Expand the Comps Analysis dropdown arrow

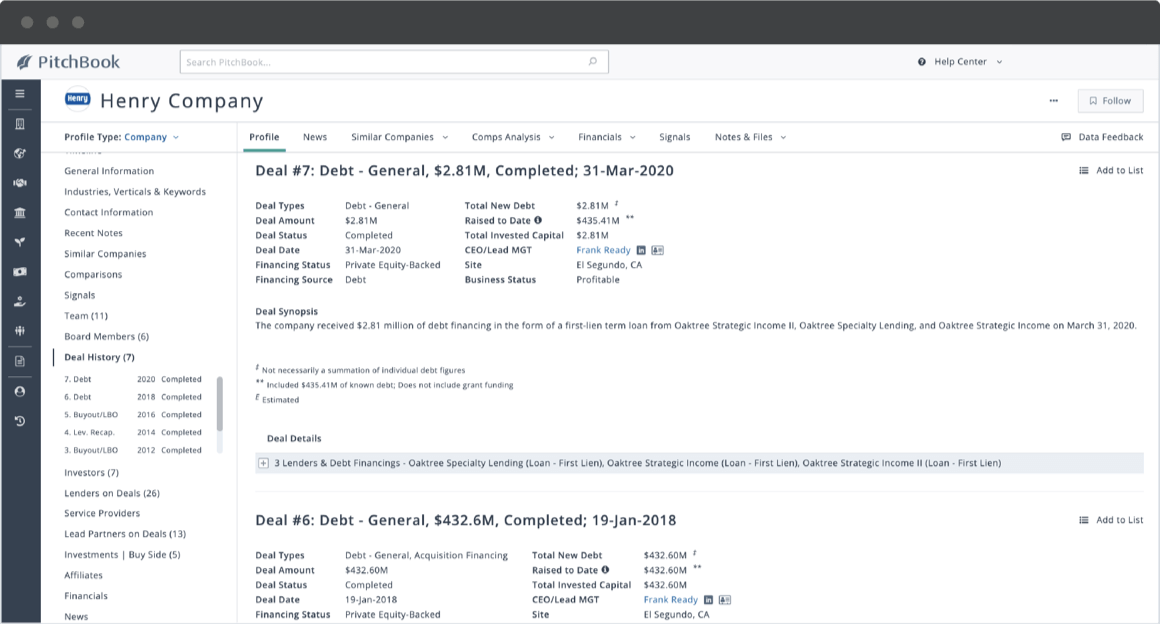click(x=552, y=137)
